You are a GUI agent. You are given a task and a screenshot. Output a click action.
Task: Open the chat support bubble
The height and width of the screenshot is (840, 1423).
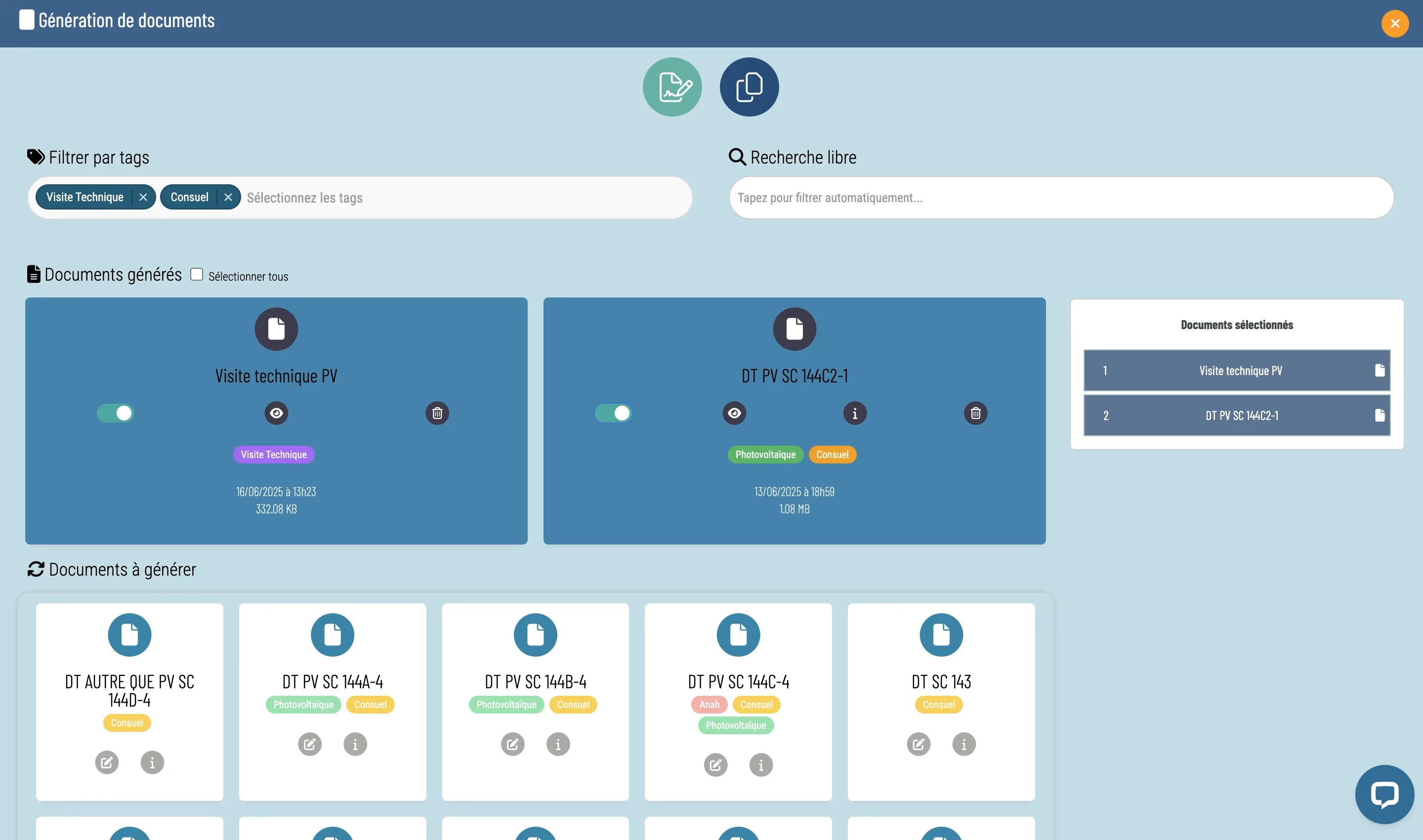click(x=1384, y=794)
